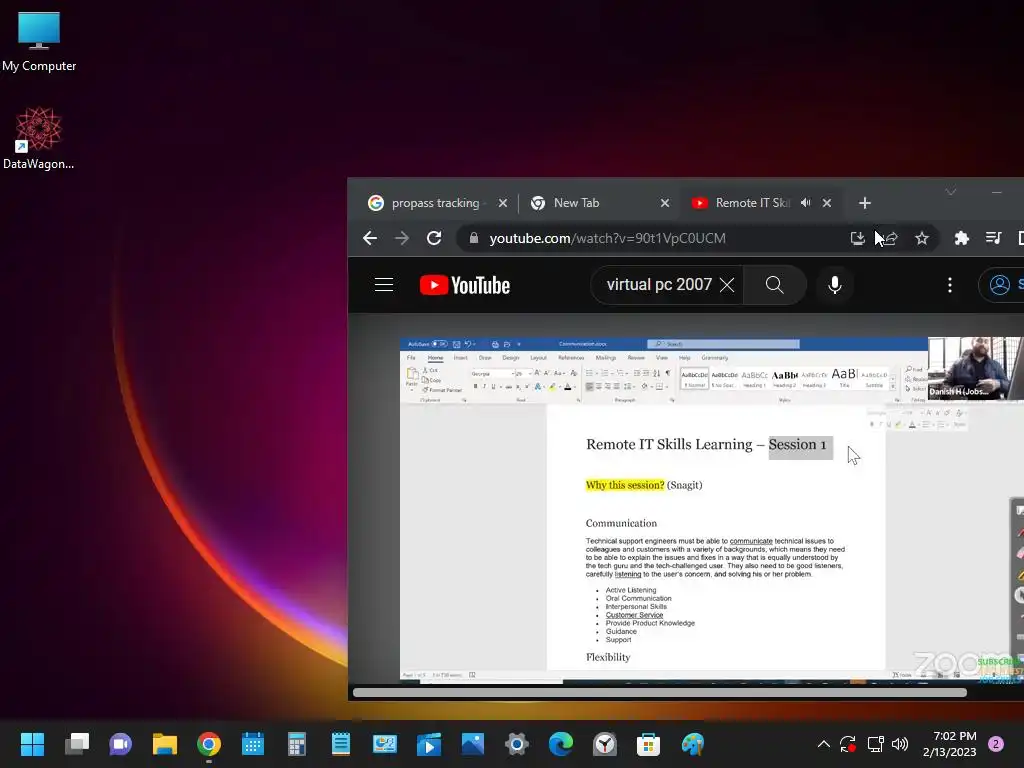Click the video player showing Word document
The height and width of the screenshot is (768, 1024).
pos(712,509)
